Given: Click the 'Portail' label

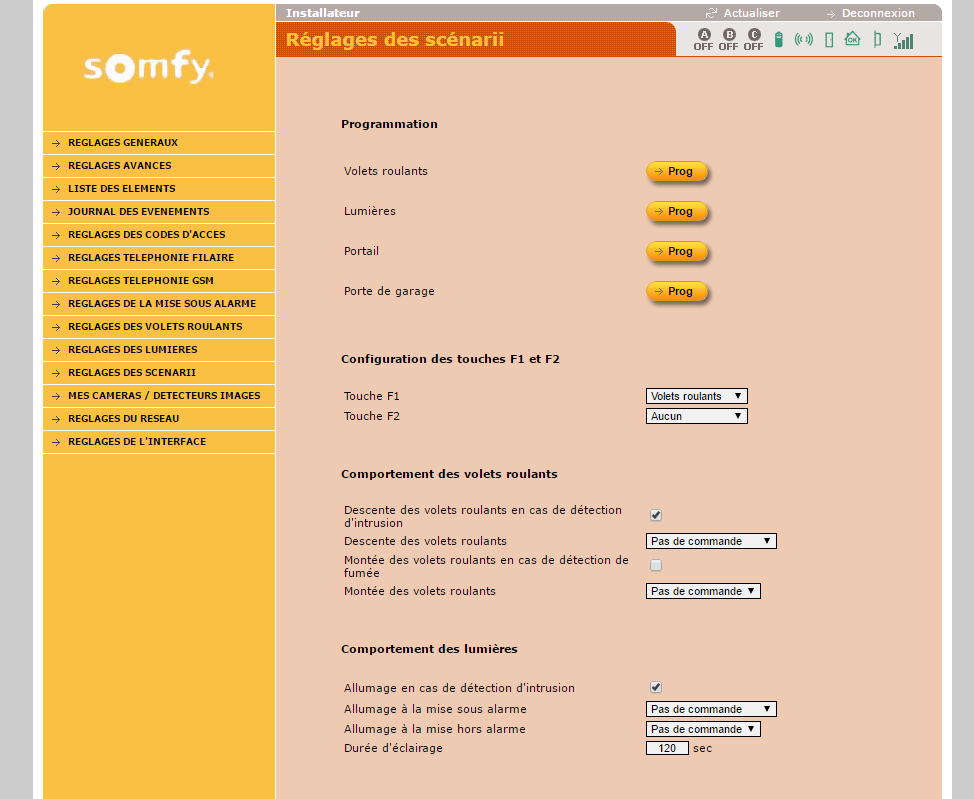Looking at the screenshot, I should point(362,251).
